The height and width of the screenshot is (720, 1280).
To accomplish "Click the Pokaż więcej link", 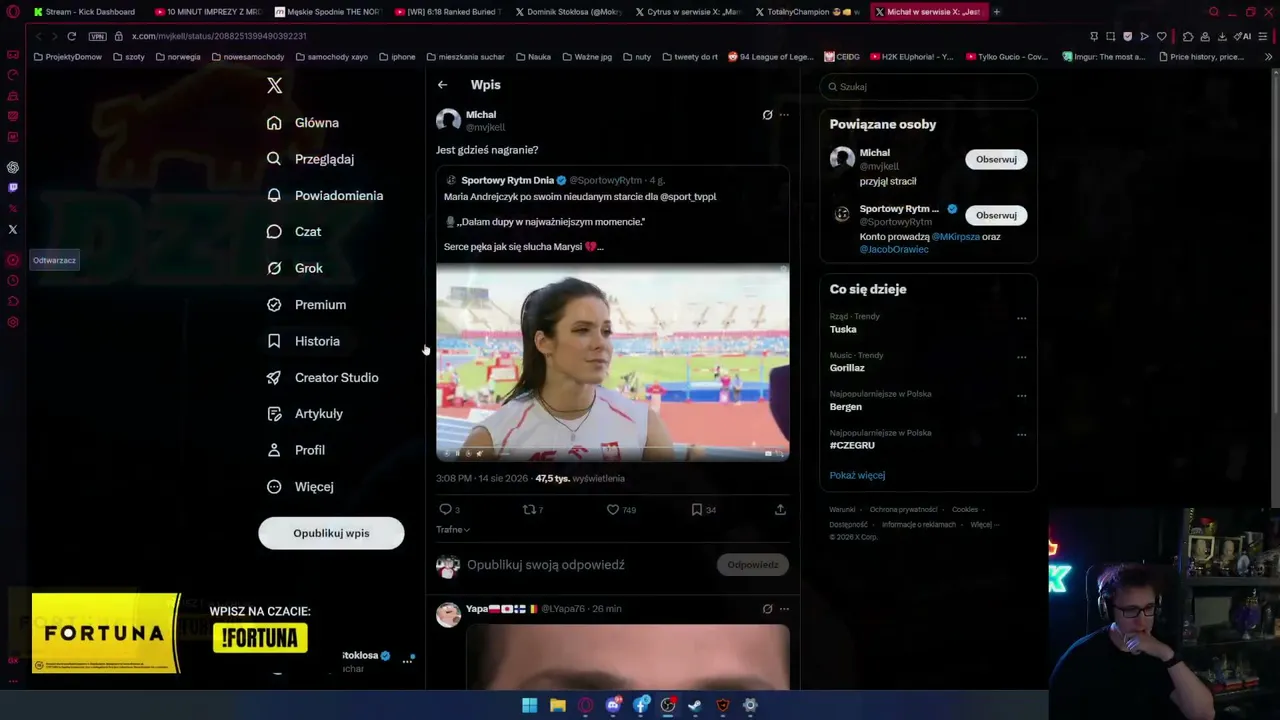I will click(857, 476).
